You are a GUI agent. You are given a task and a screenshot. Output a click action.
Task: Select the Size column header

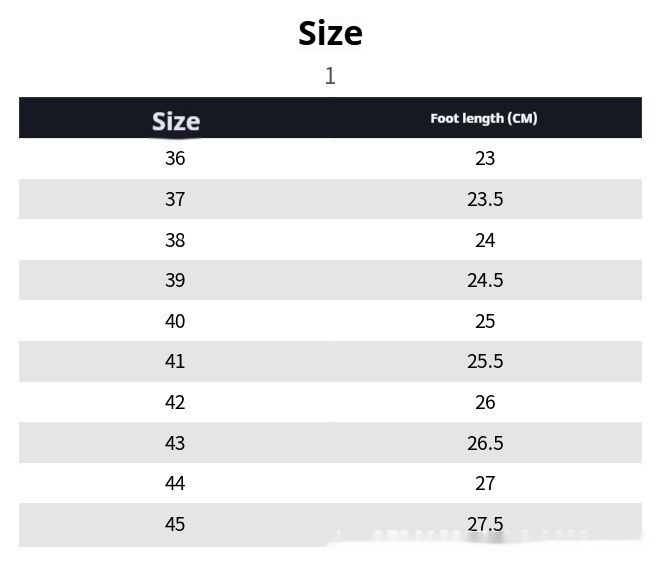coord(175,121)
